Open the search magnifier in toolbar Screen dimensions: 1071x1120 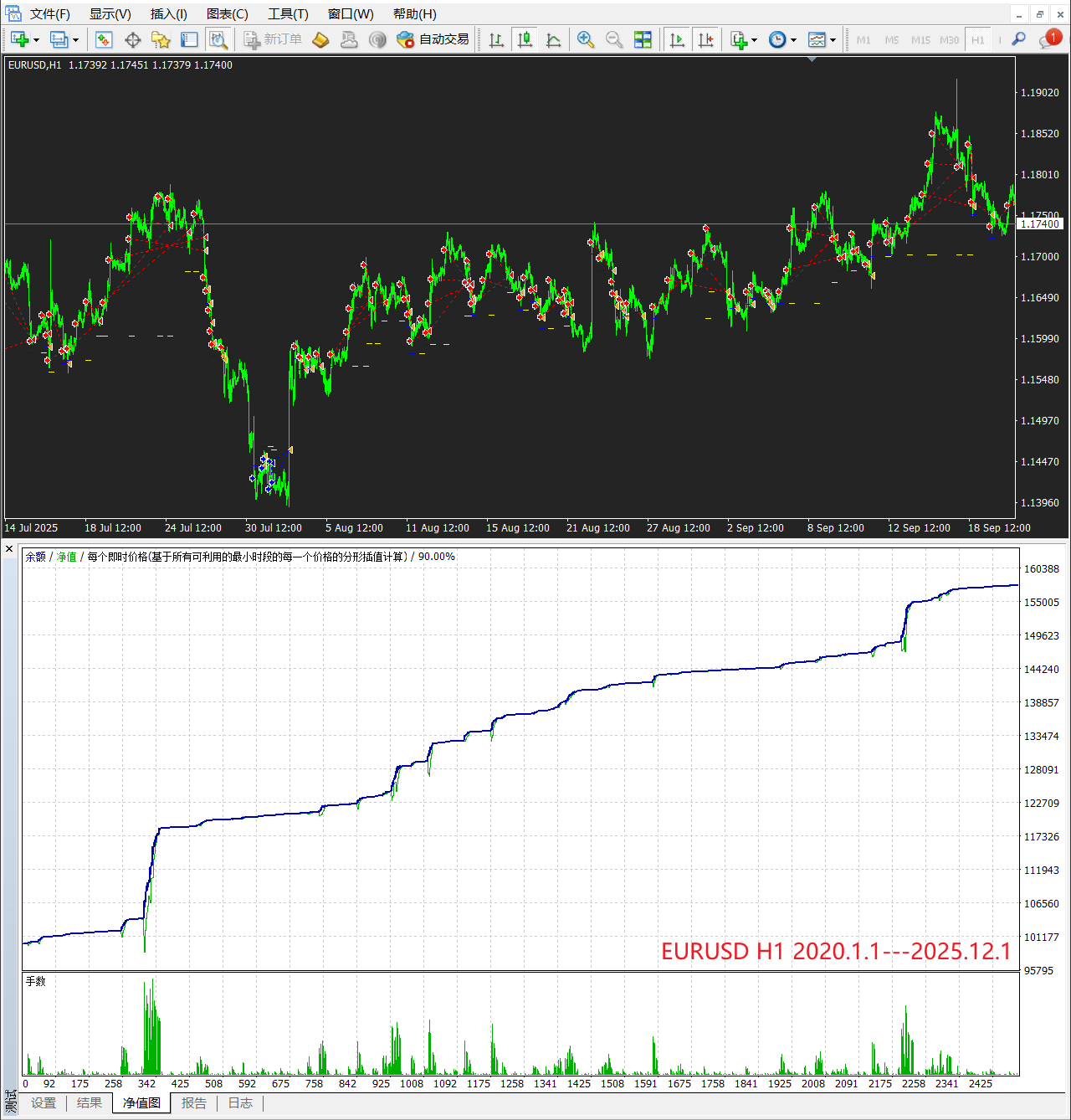[1018, 39]
